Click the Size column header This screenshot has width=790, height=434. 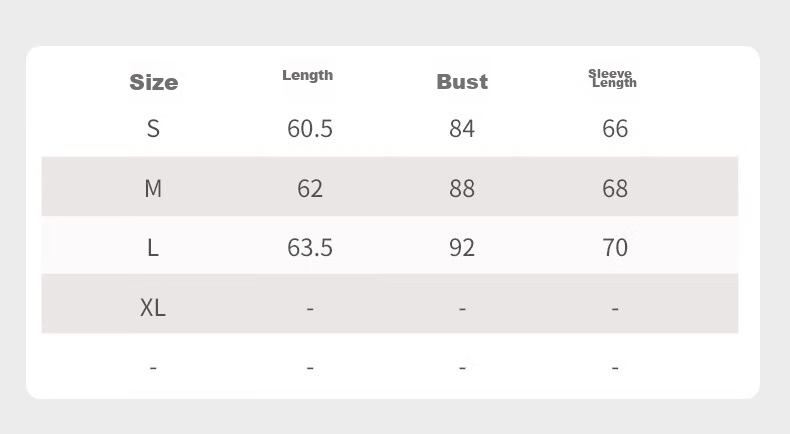tap(154, 82)
